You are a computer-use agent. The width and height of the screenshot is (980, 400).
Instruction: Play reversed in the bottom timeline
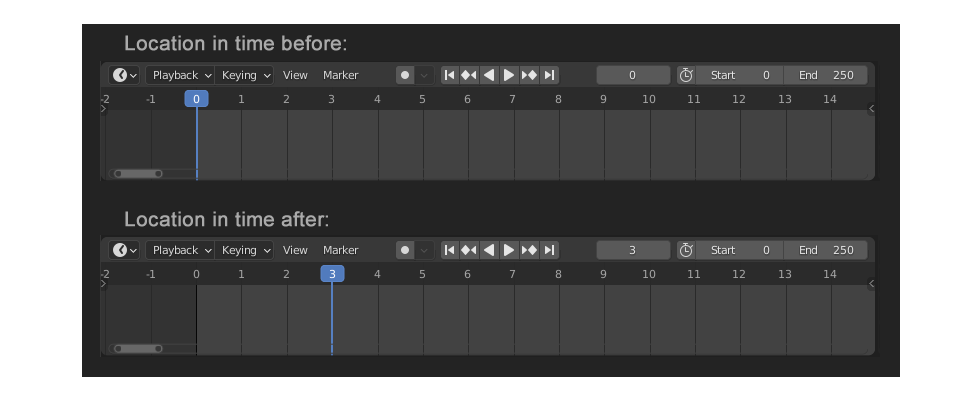(x=489, y=250)
